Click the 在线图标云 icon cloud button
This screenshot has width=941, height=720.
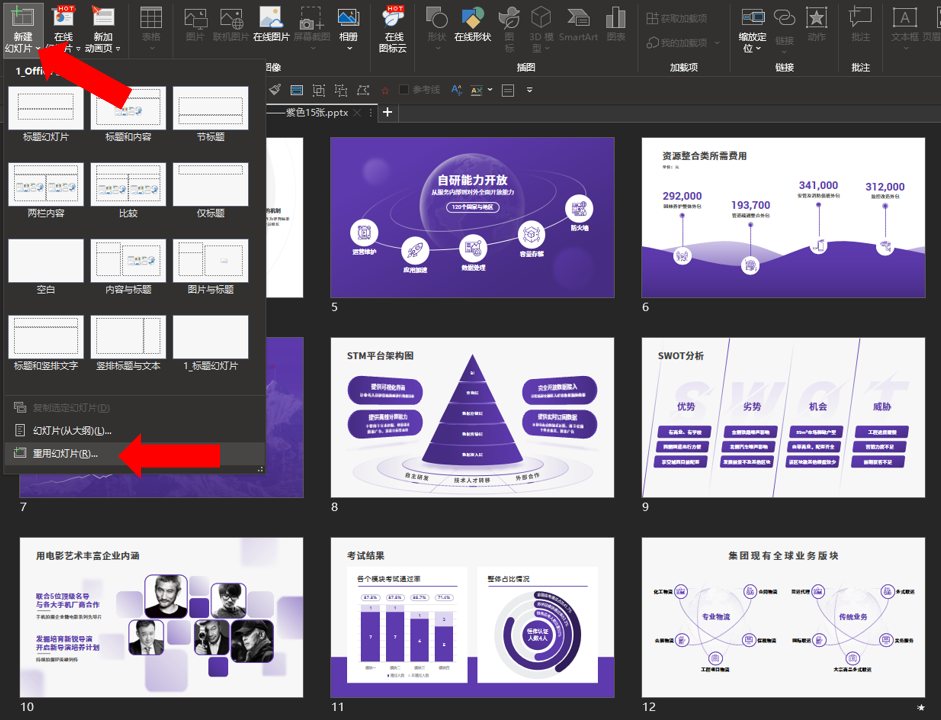pos(393,29)
